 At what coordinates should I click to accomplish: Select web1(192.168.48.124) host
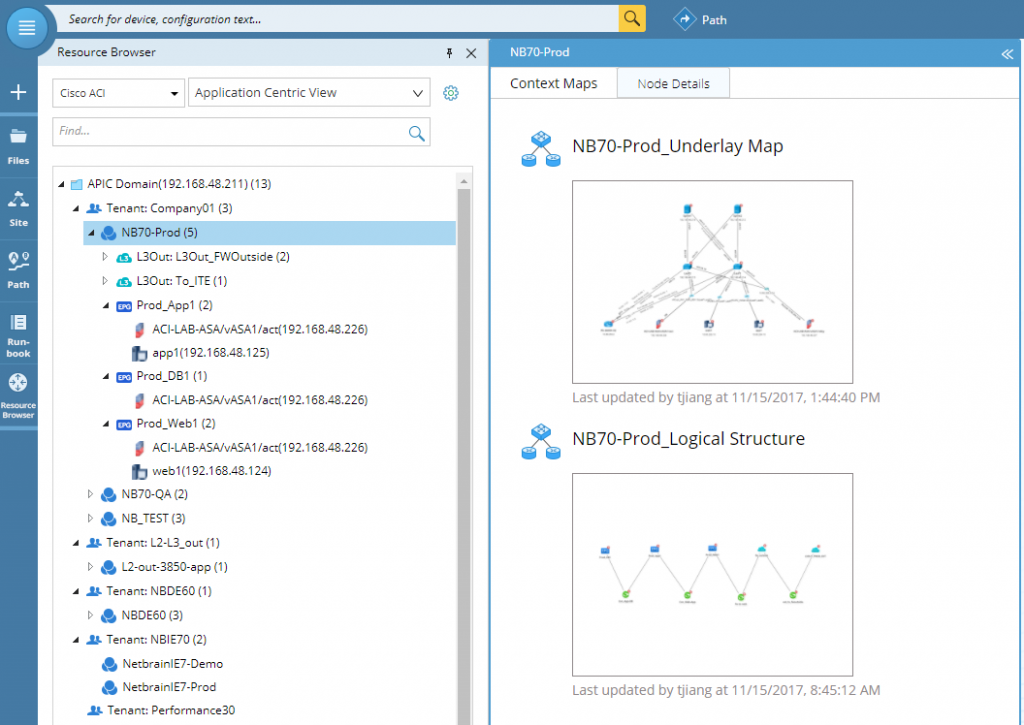[212, 471]
